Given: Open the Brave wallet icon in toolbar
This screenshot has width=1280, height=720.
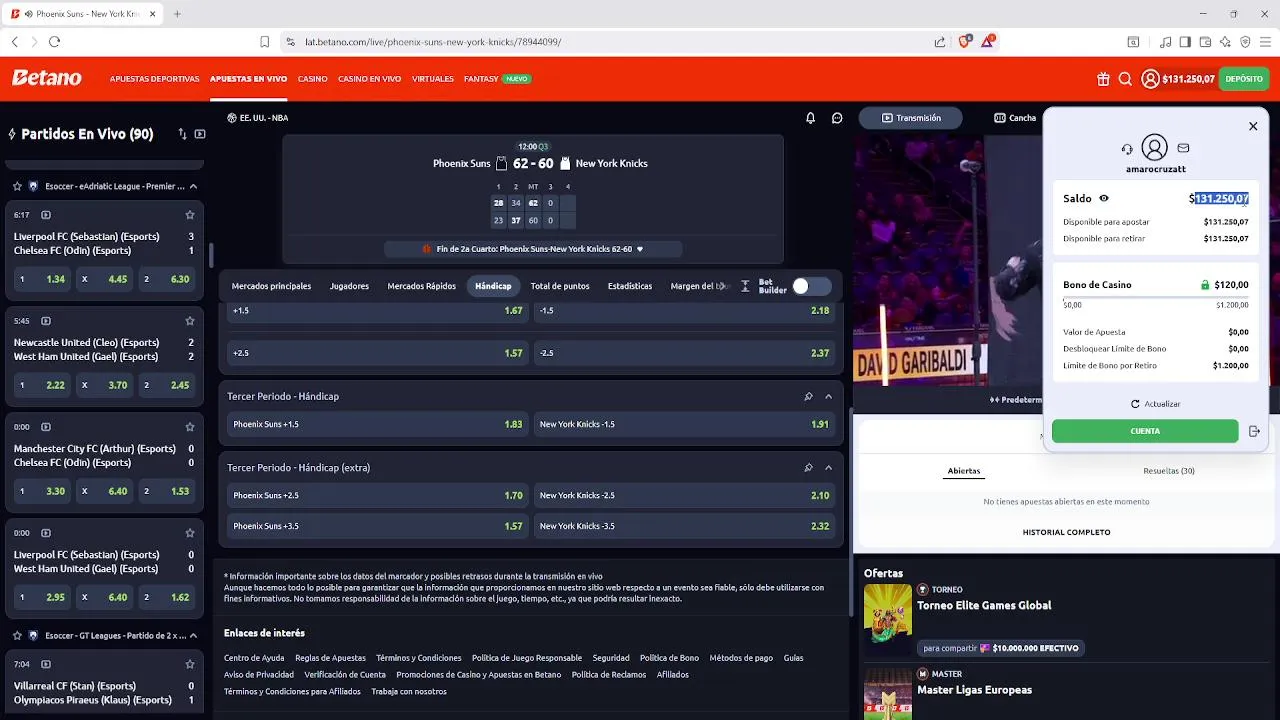Looking at the screenshot, I should coord(1205,42).
